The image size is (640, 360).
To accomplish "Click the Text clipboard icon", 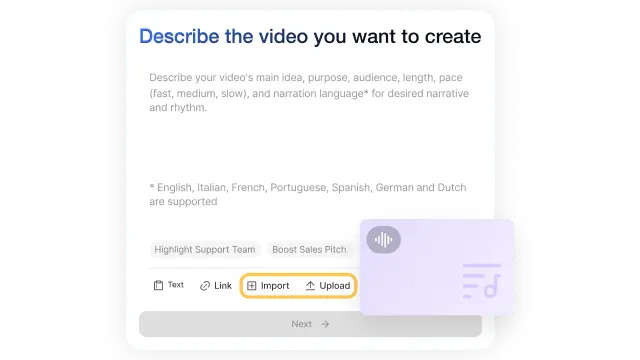I will tap(158, 285).
